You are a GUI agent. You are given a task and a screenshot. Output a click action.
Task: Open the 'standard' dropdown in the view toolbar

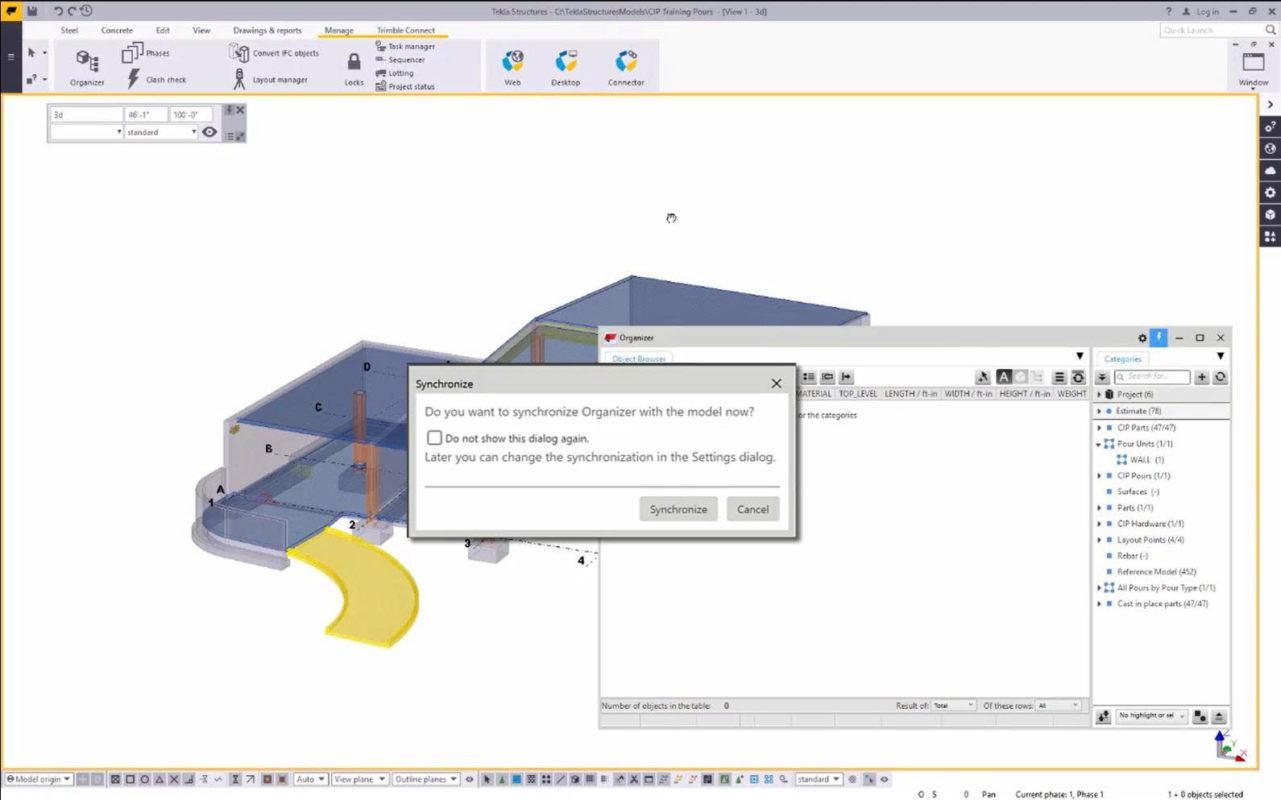coord(161,132)
